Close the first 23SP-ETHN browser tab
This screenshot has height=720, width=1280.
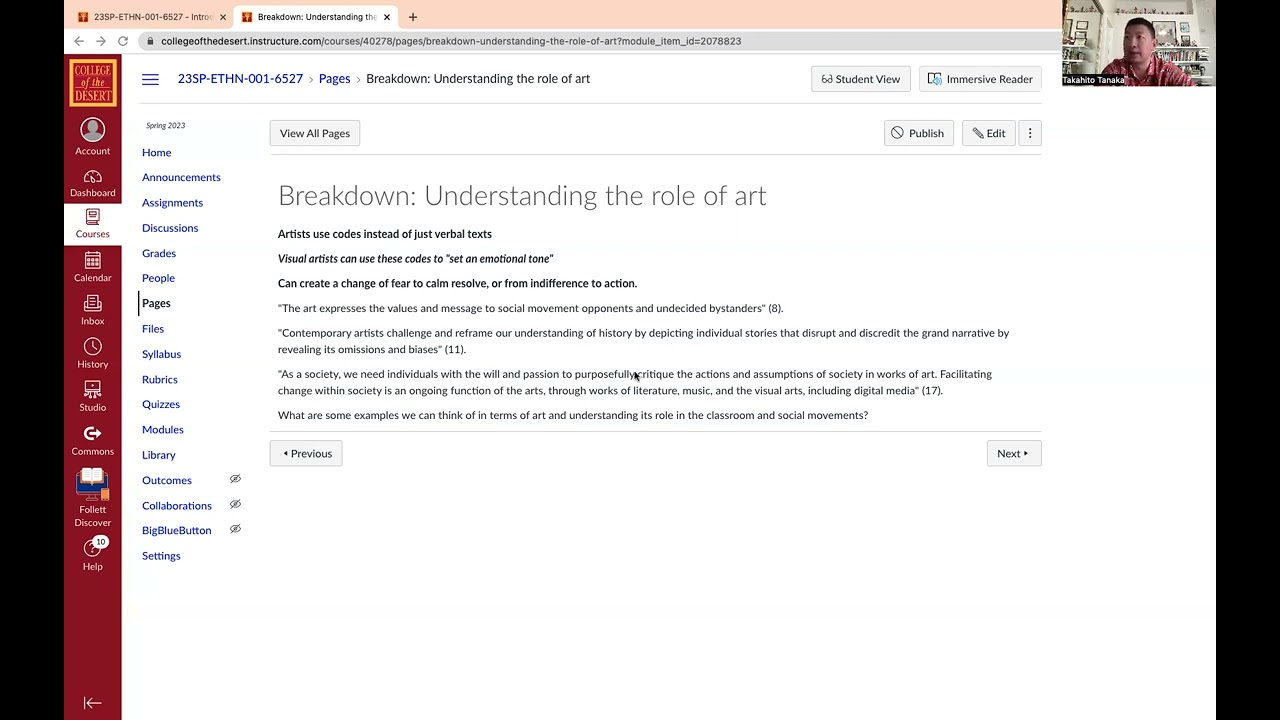pos(223,17)
